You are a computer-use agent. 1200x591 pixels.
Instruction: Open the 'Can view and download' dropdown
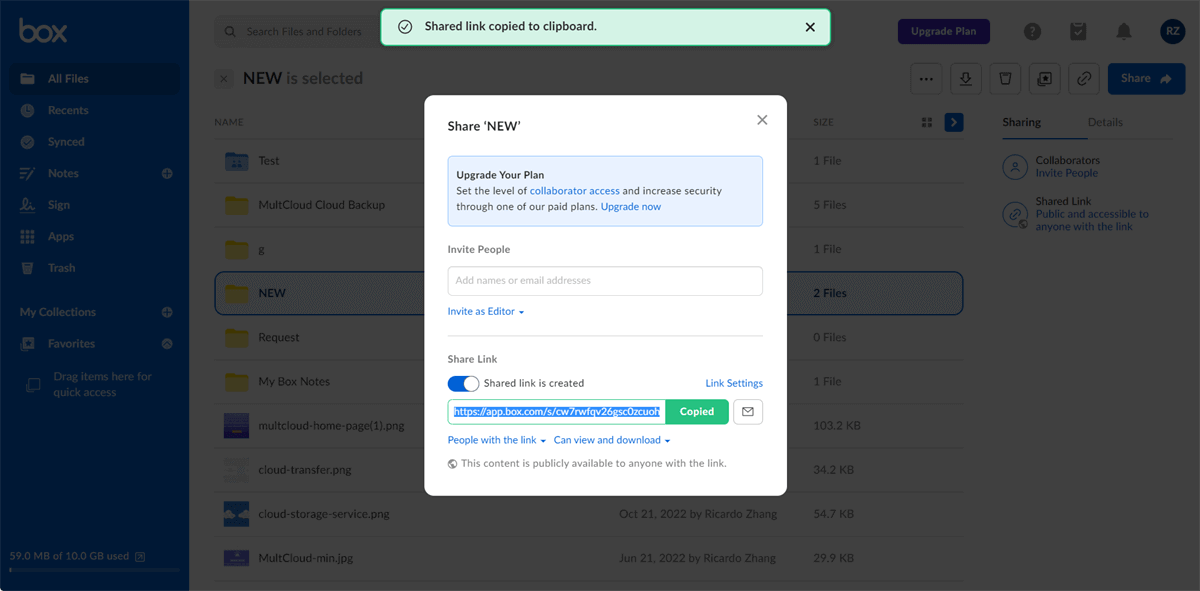pyautogui.click(x=611, y=440)
